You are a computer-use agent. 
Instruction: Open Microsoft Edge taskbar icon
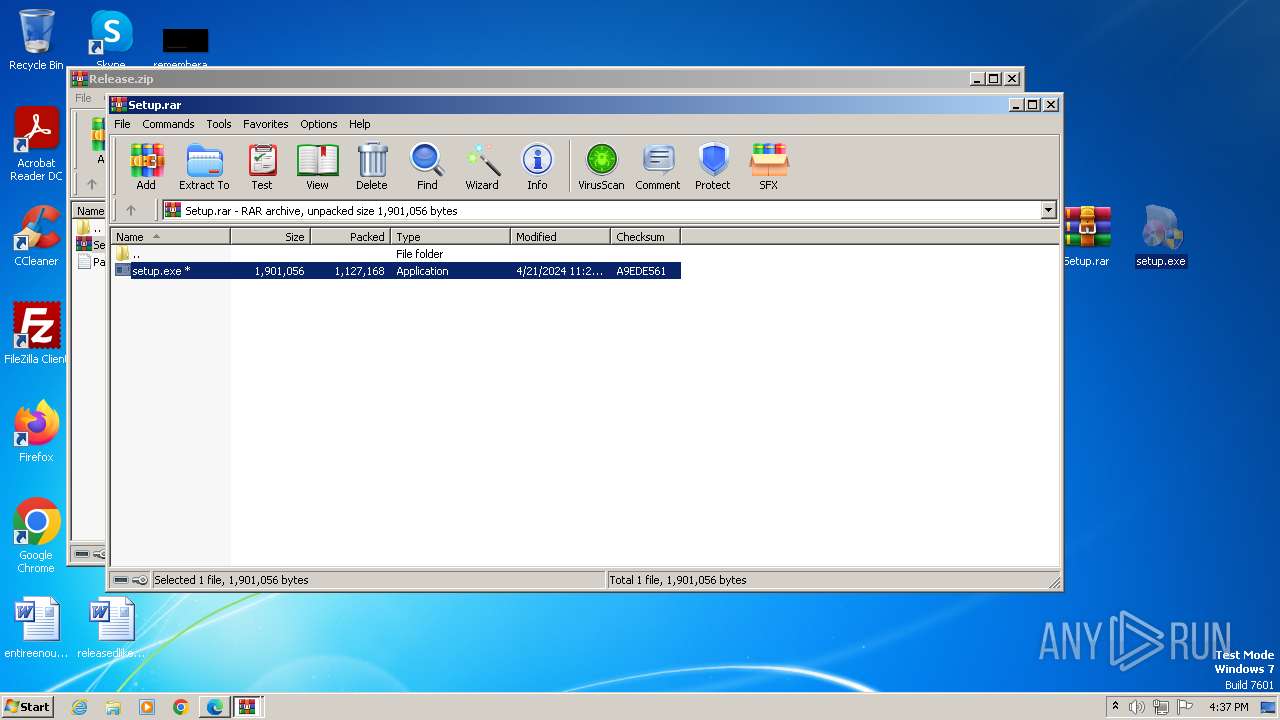coord(215,707)
